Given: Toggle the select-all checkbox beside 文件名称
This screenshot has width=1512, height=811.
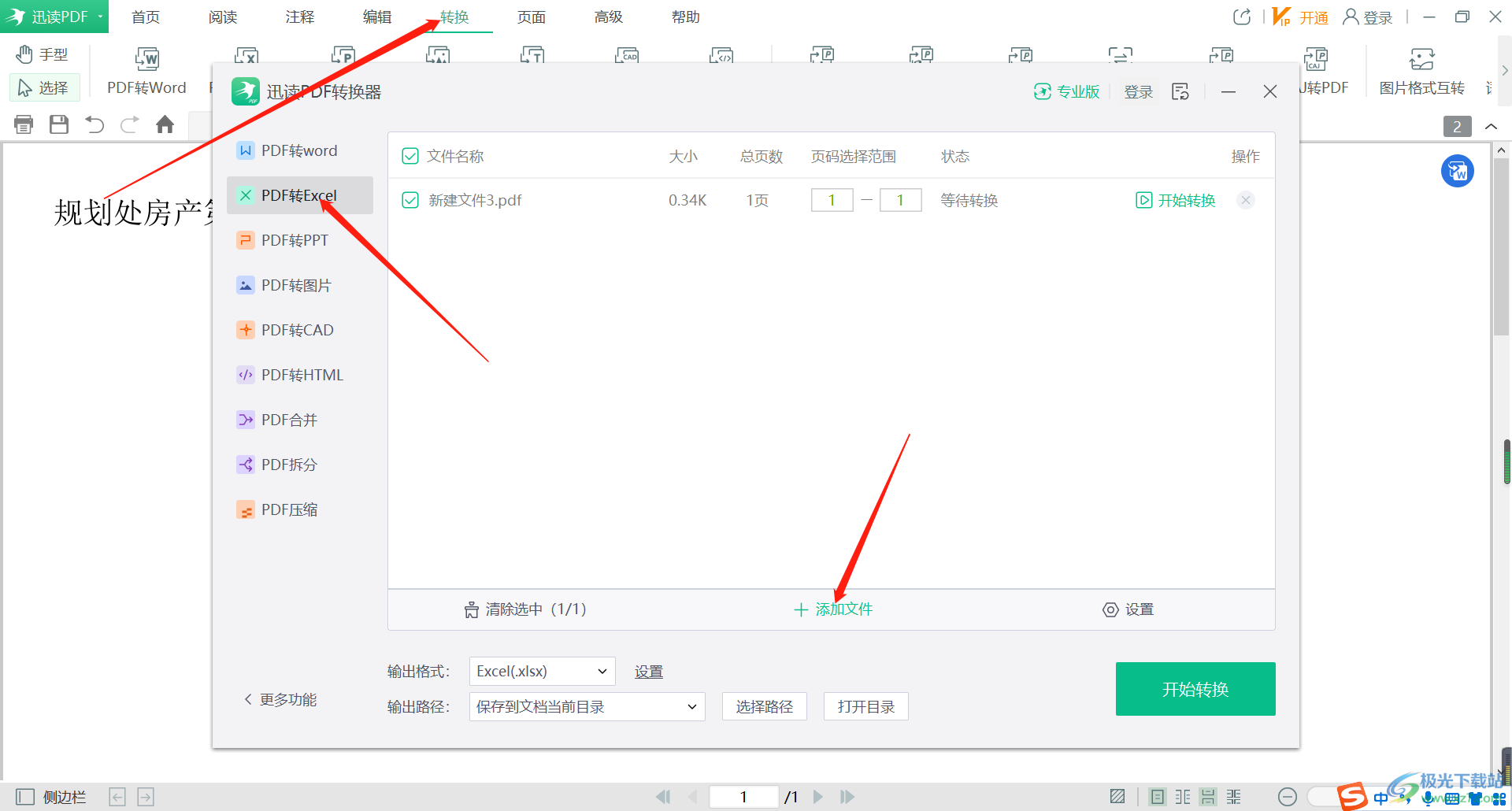Looking at the screenshot, I should [x=410, y=156].
